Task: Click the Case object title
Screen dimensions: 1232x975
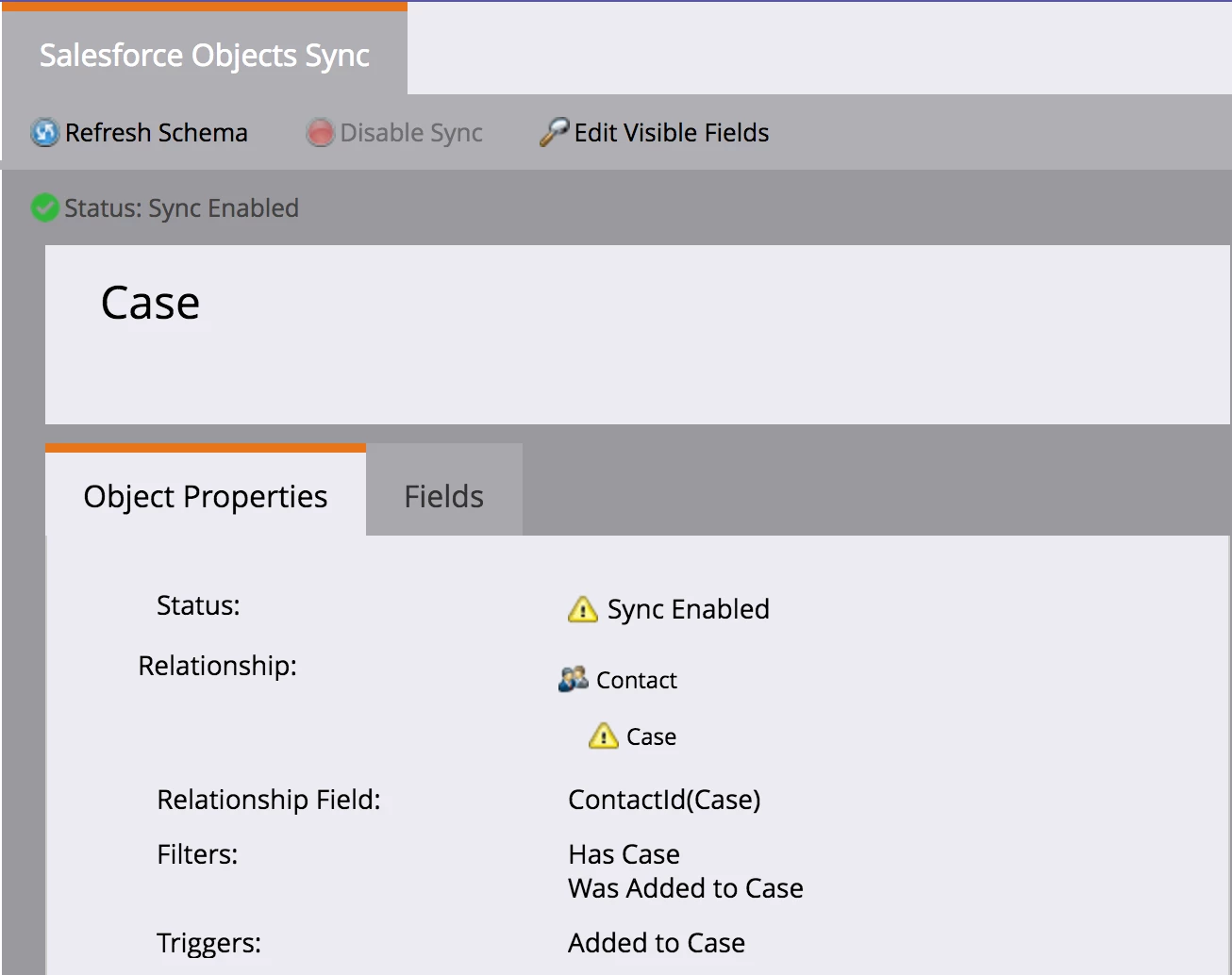Action: (151, 304)
